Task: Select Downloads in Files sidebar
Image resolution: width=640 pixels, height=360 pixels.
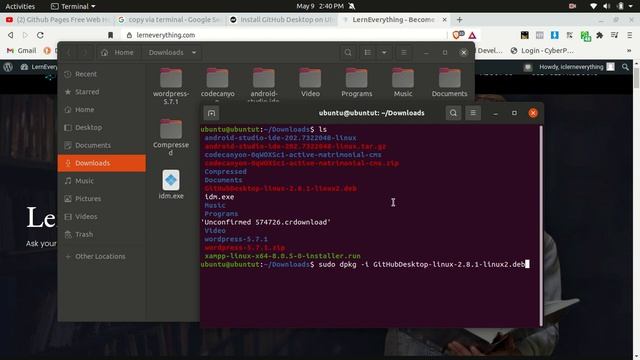Action: coord(102,163)
